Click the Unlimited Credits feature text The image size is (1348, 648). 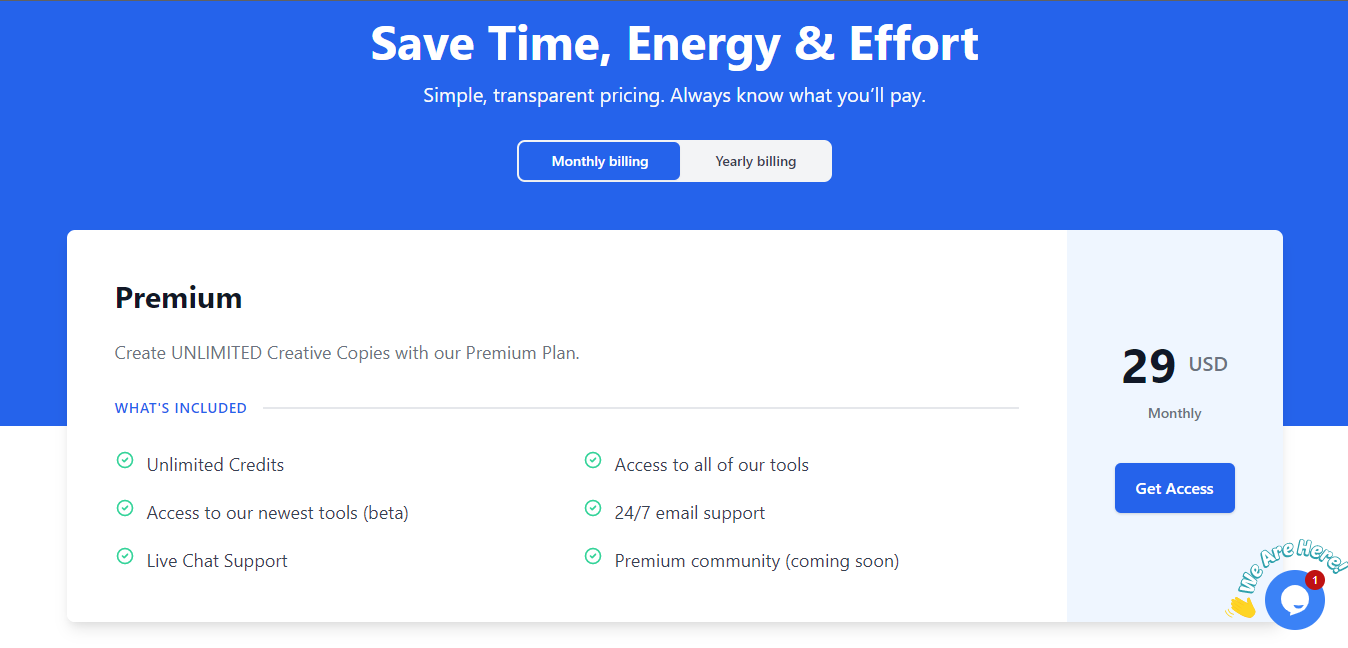tap(215, 465)
